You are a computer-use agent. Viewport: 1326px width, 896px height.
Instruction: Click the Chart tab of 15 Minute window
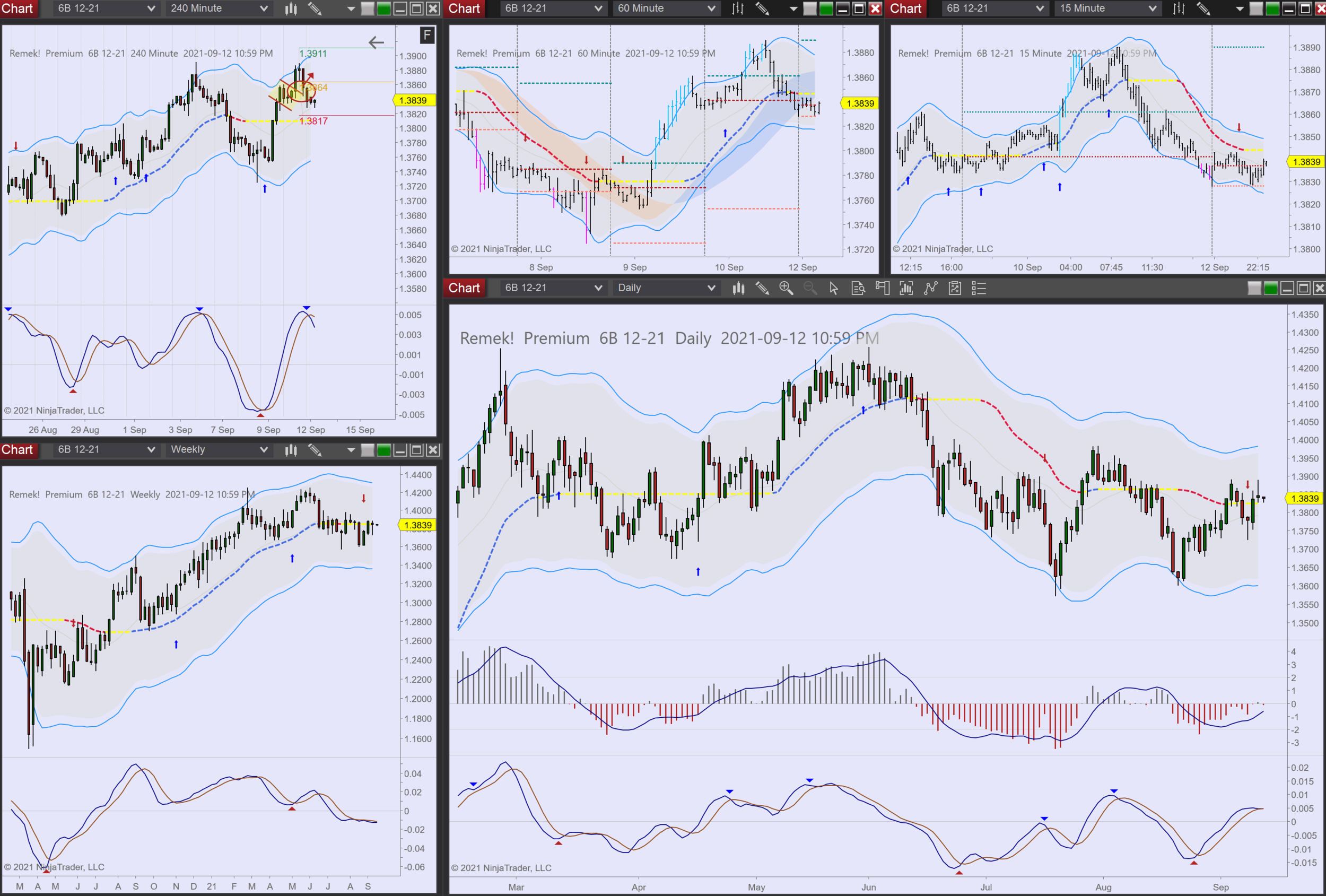point(905,8)
